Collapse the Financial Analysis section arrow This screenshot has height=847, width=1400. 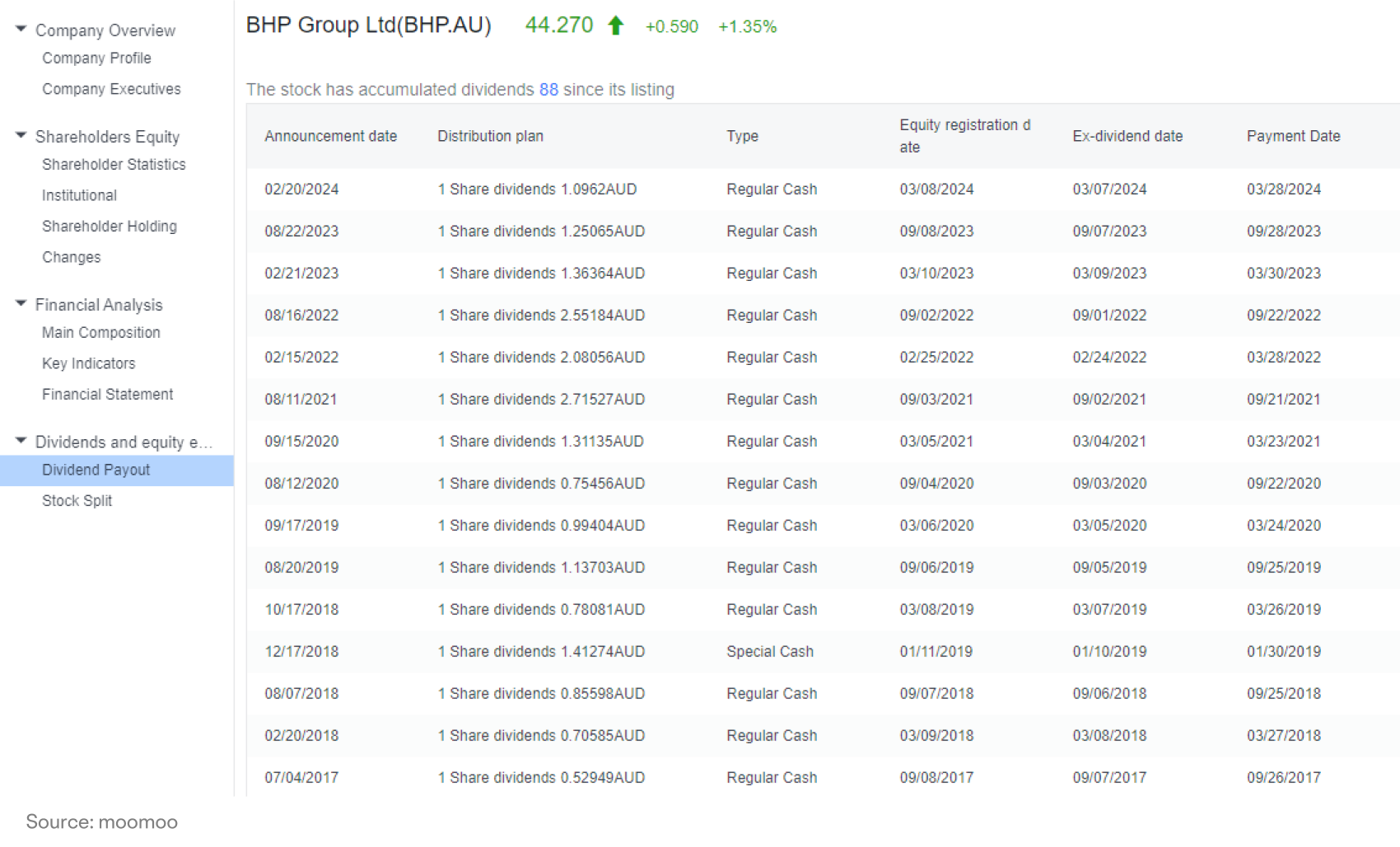point(21,303)
